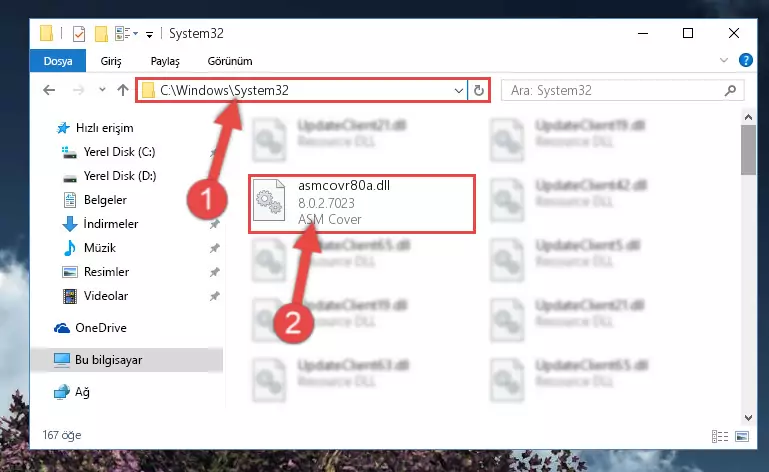Select OneDrive in the navigation pane
769x472 pixels.
(101, 328)
